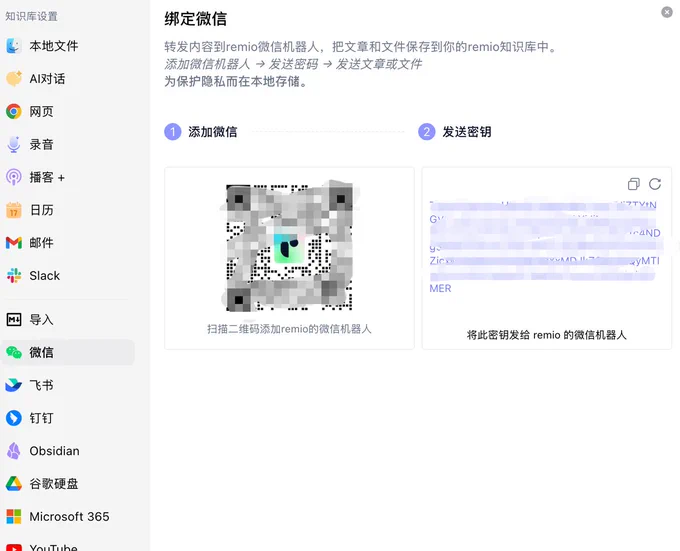Close the 绑定微信 settings dialog
The image size is (680, 551).
click(667, 12)
